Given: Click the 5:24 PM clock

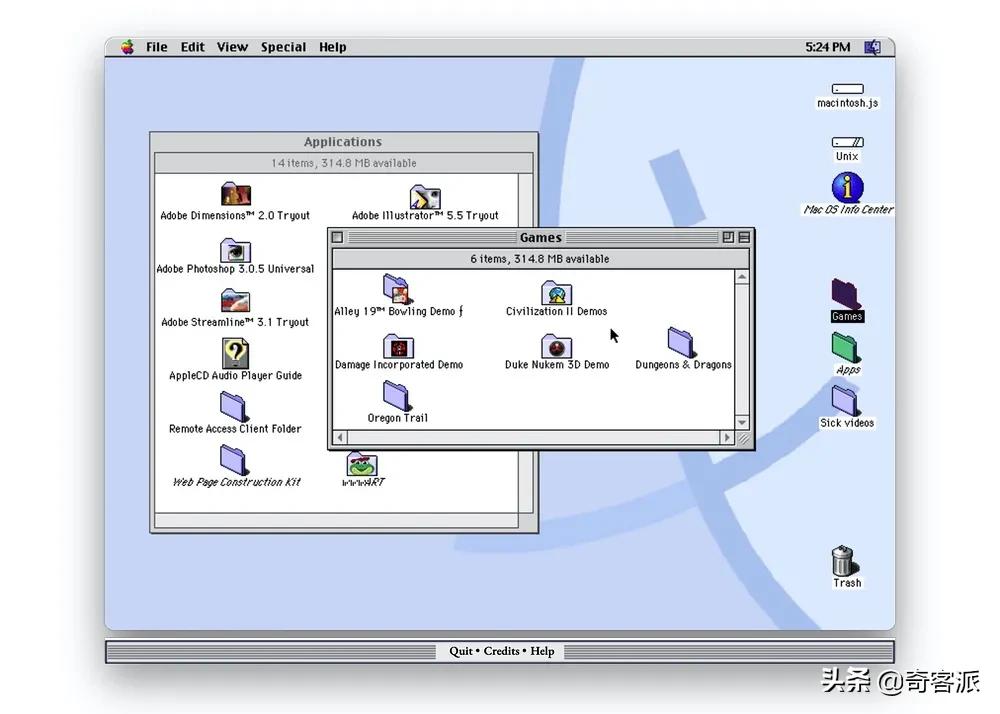Looking at the screenshot, I should (x=827, y=47).
